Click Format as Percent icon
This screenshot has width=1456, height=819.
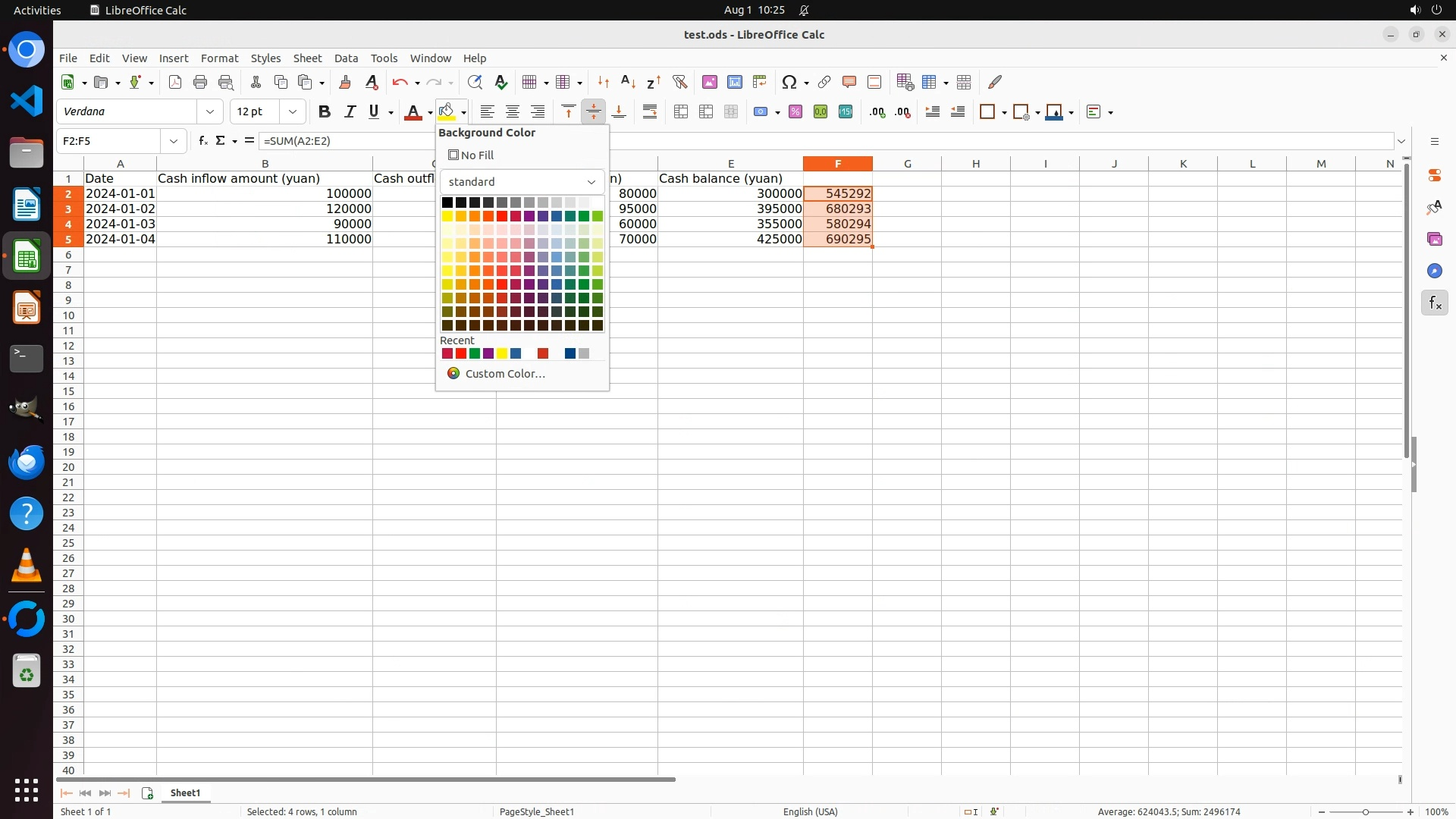click(x=795, y=112)
